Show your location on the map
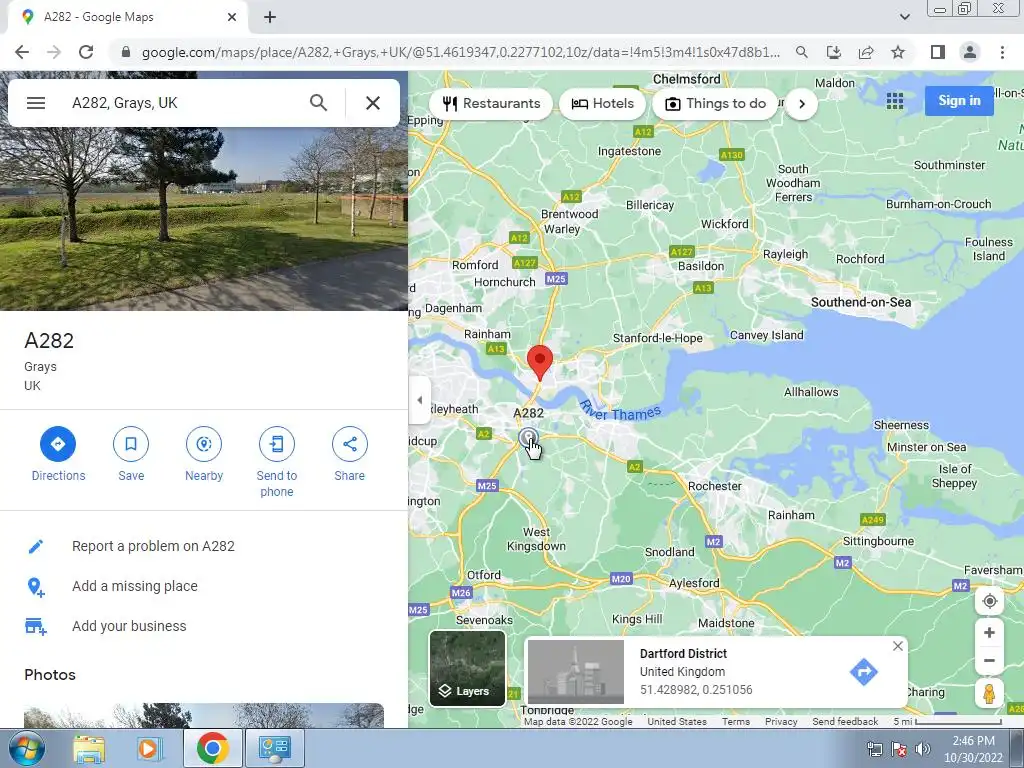Image resolution: width=1024 pixels, height=768 pixels. coord(989,601)
